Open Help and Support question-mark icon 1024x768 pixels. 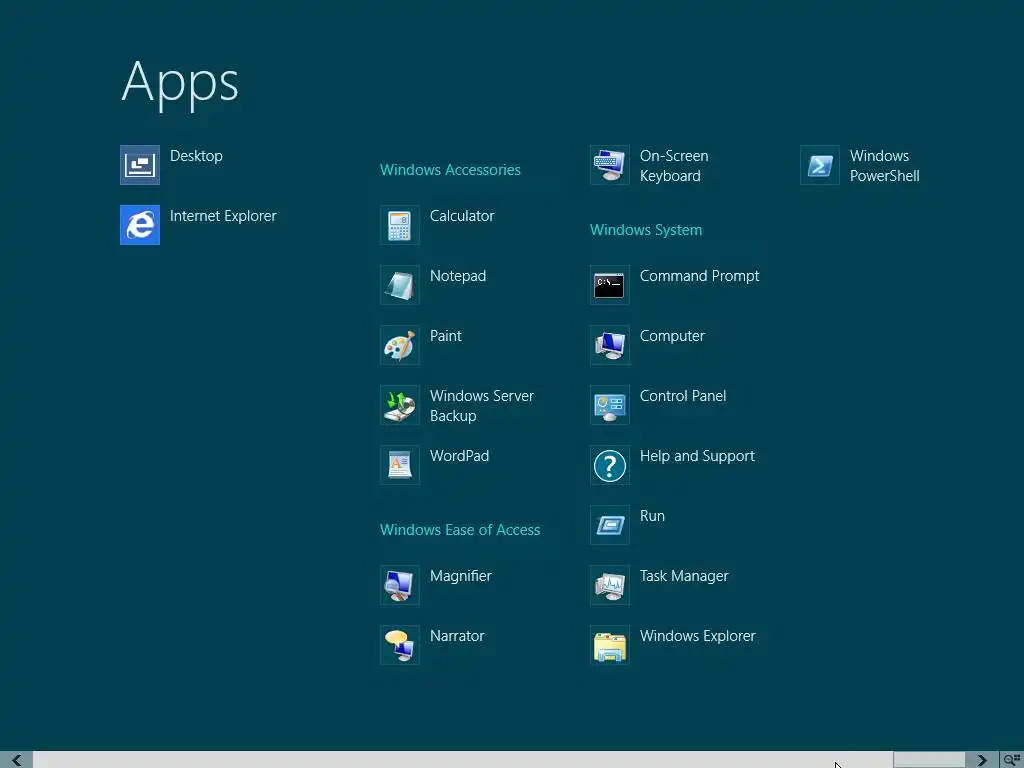[610, 465]
